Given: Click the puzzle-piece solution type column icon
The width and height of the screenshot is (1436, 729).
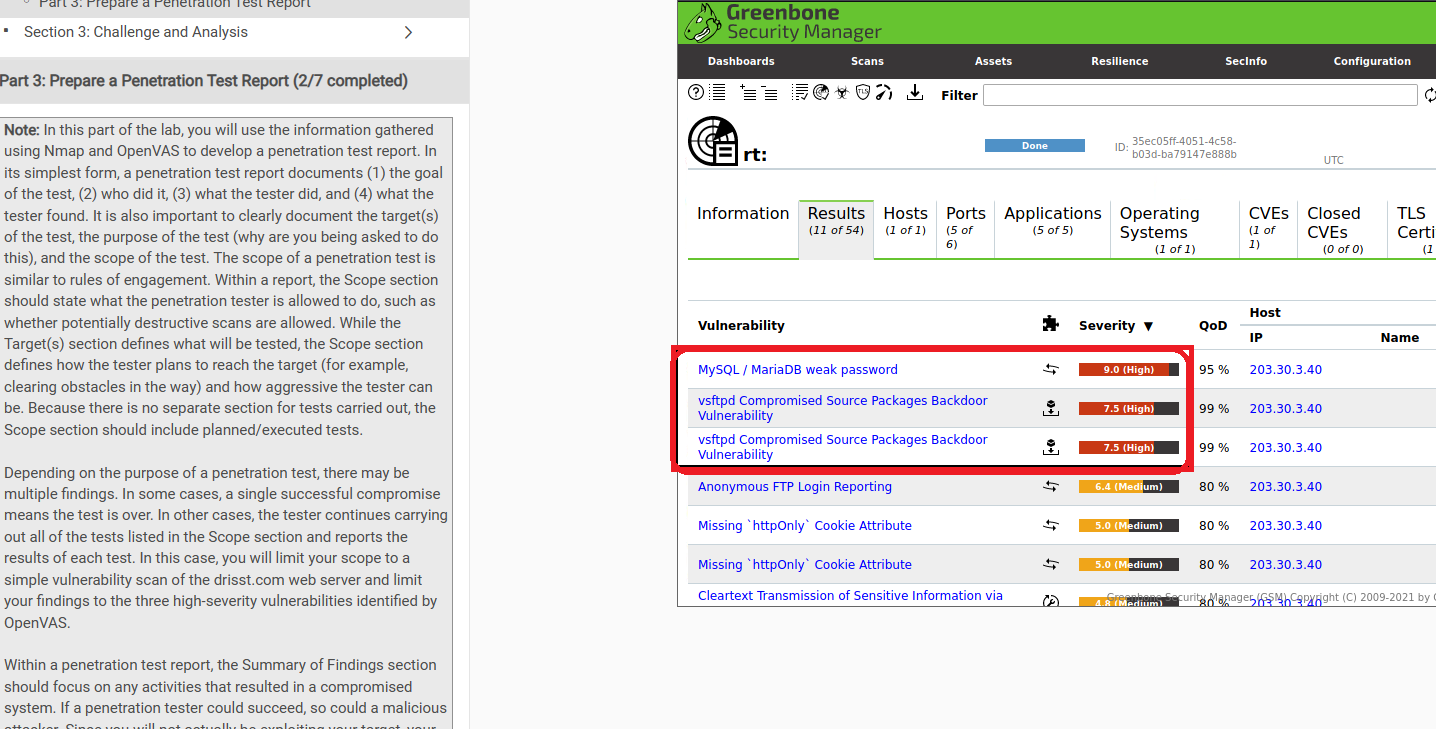Looking at the screenshot, I should [x=1050, y=323].
